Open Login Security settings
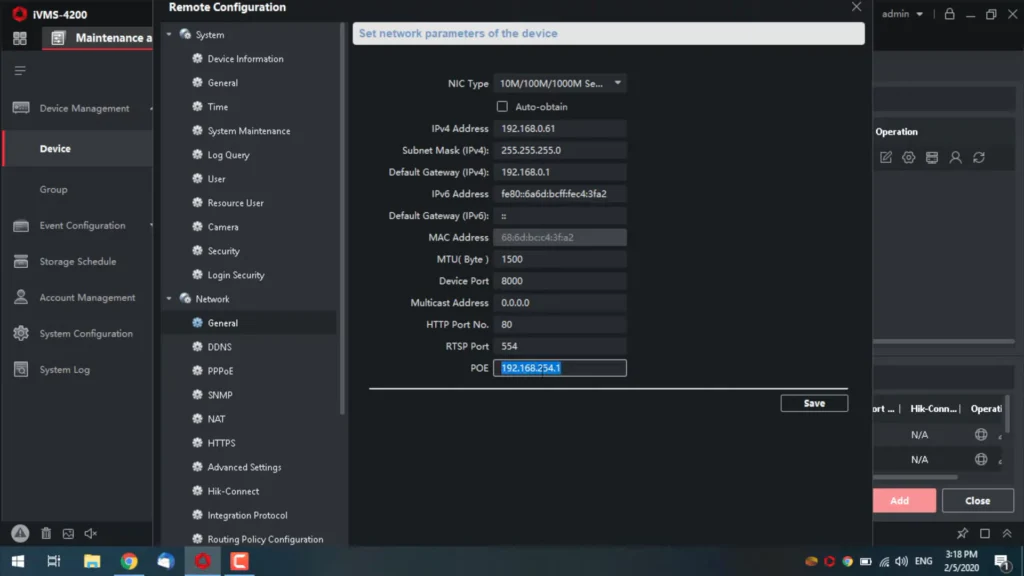1024x576 pixels. 236,275
